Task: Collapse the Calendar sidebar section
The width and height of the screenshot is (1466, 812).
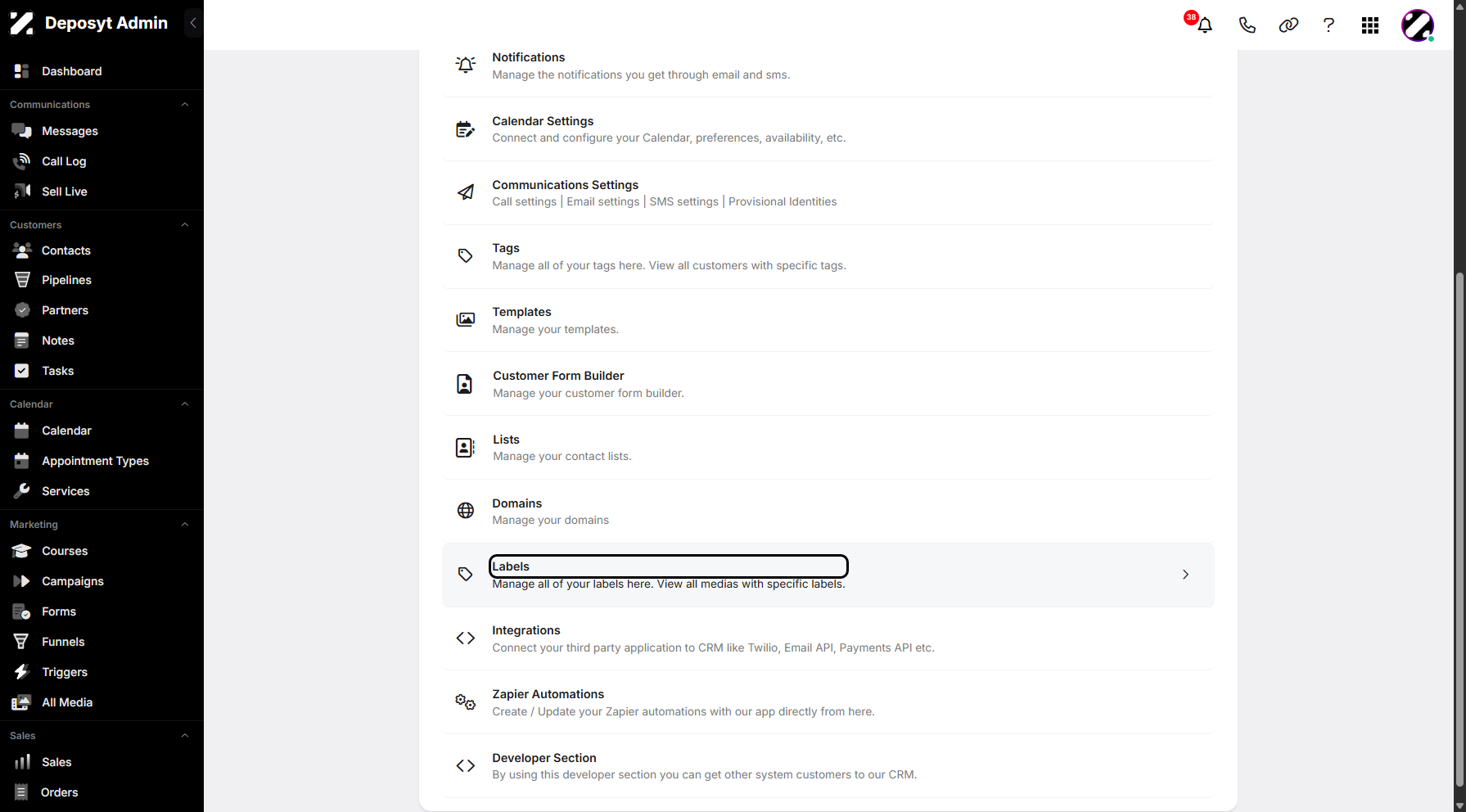Action: tap(185, 404)
